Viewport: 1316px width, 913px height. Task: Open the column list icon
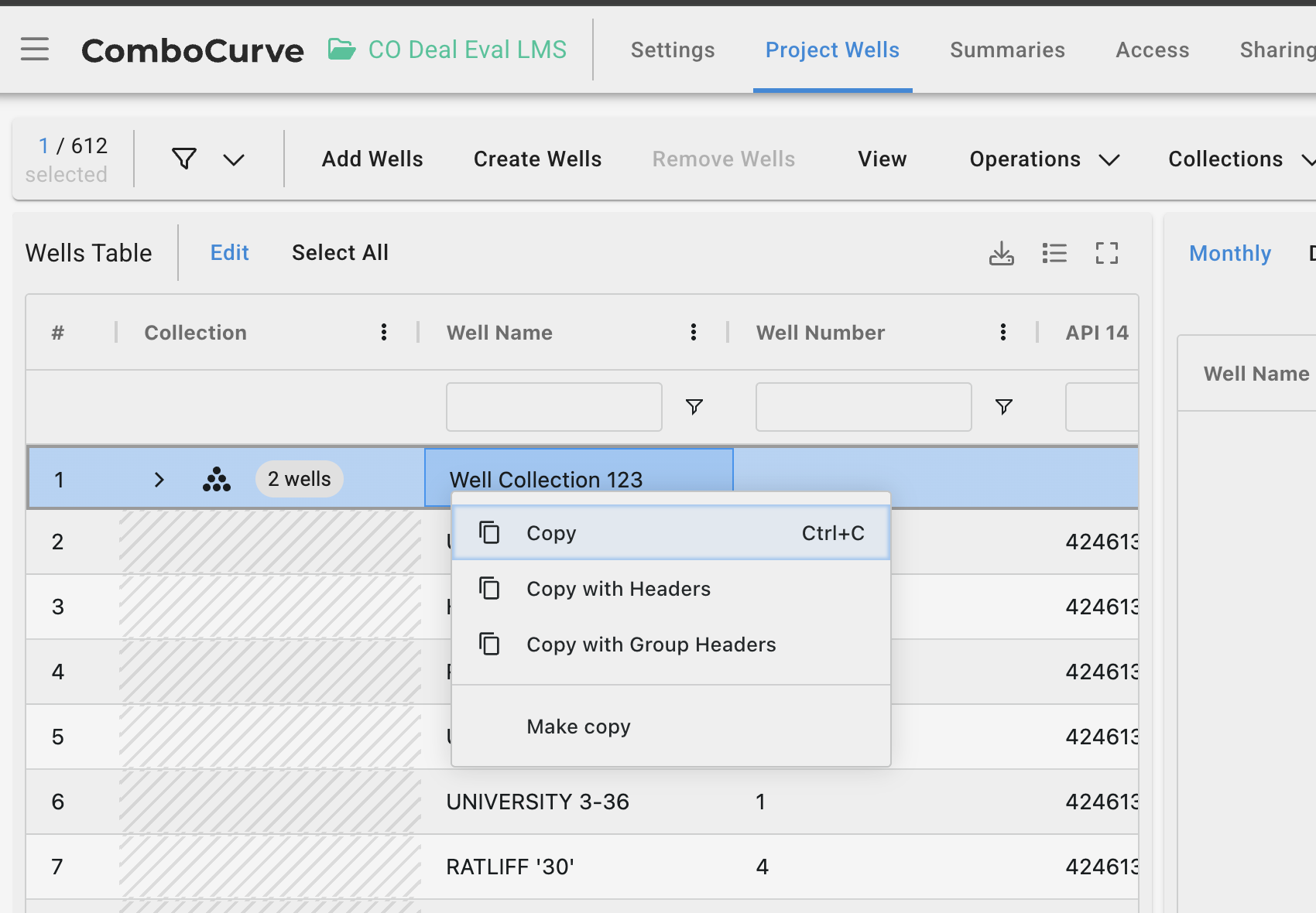point(1054,253)
